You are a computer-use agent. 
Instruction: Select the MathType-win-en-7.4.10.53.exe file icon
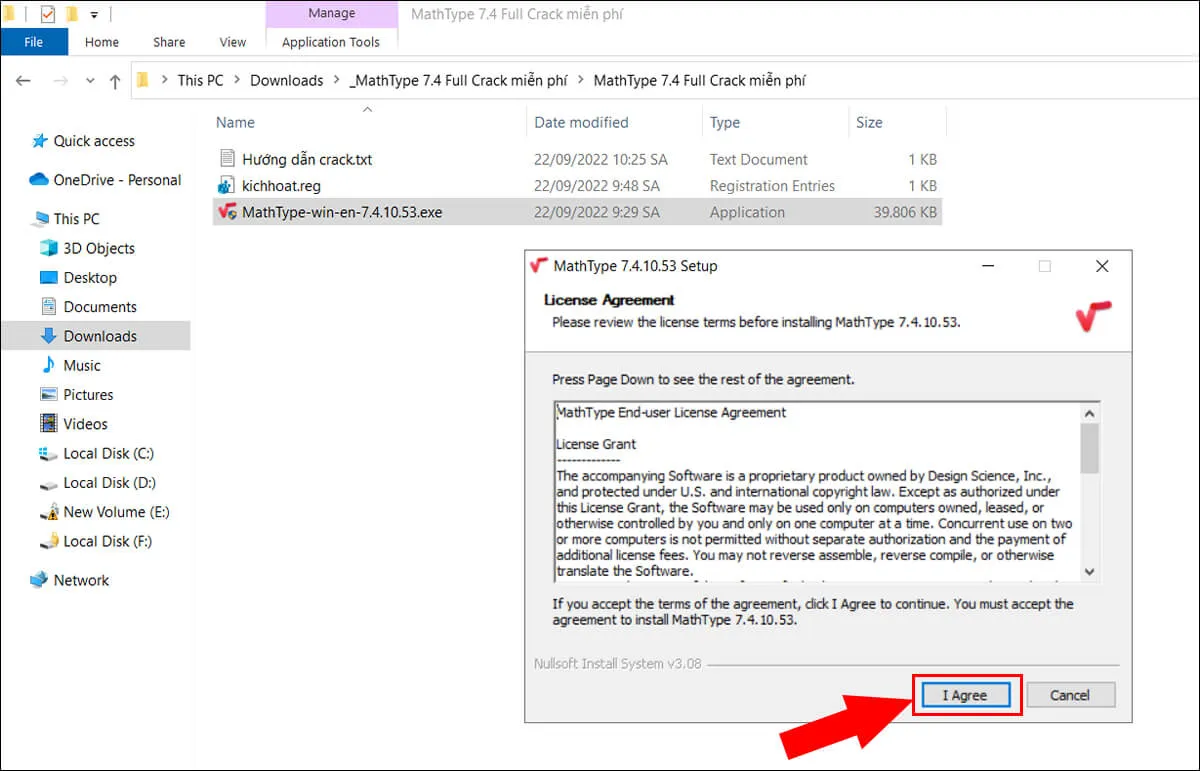point(227,212)
